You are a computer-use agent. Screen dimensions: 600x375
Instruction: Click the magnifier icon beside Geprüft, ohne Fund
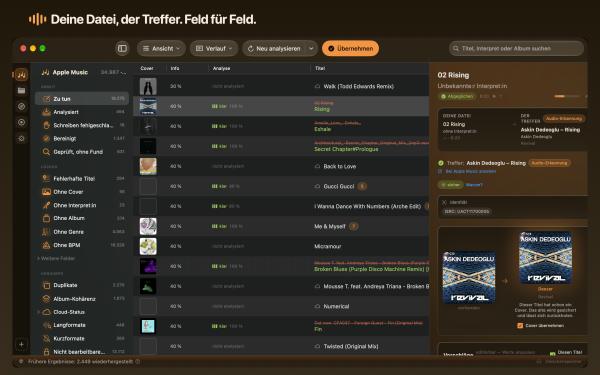[46, 152]
